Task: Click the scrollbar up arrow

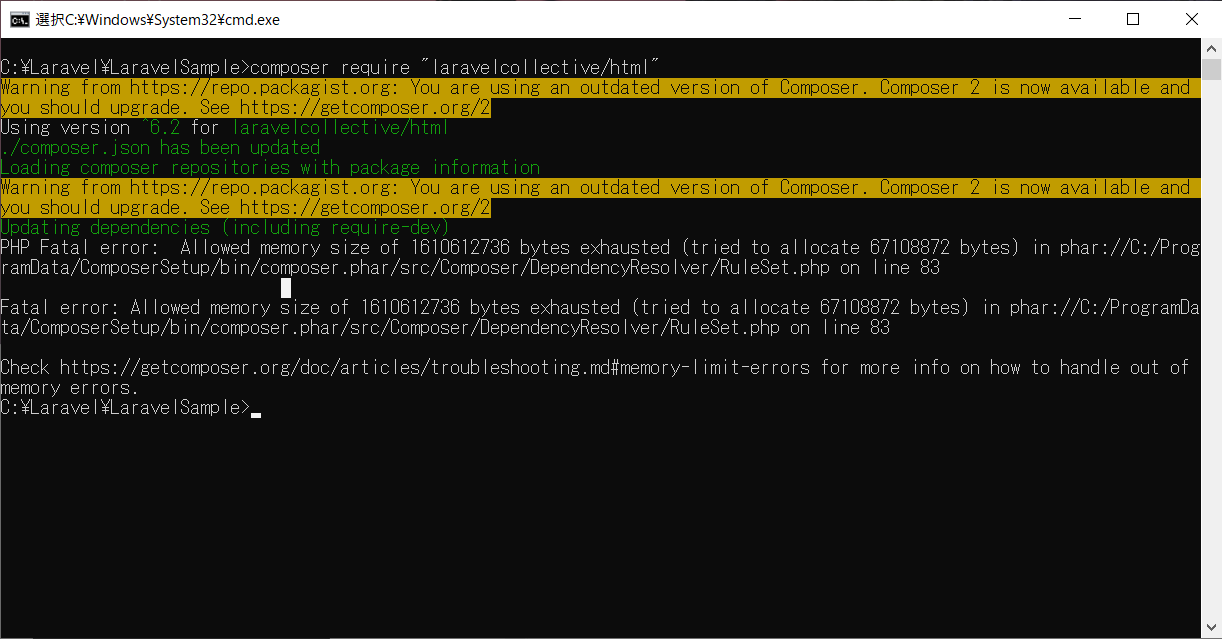Action: [1211, 48]
